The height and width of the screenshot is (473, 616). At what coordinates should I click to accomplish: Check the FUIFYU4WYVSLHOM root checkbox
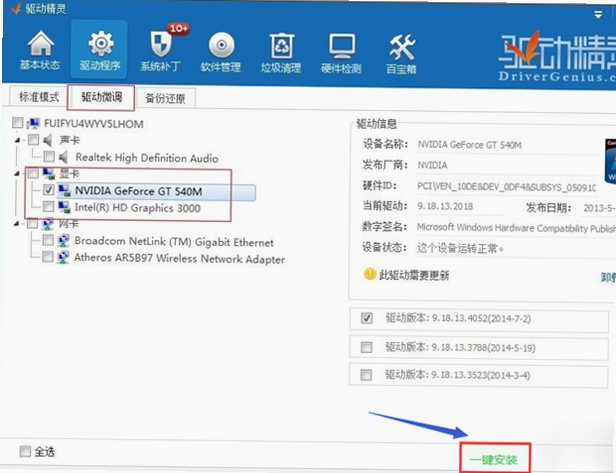[x=18, y=123]
